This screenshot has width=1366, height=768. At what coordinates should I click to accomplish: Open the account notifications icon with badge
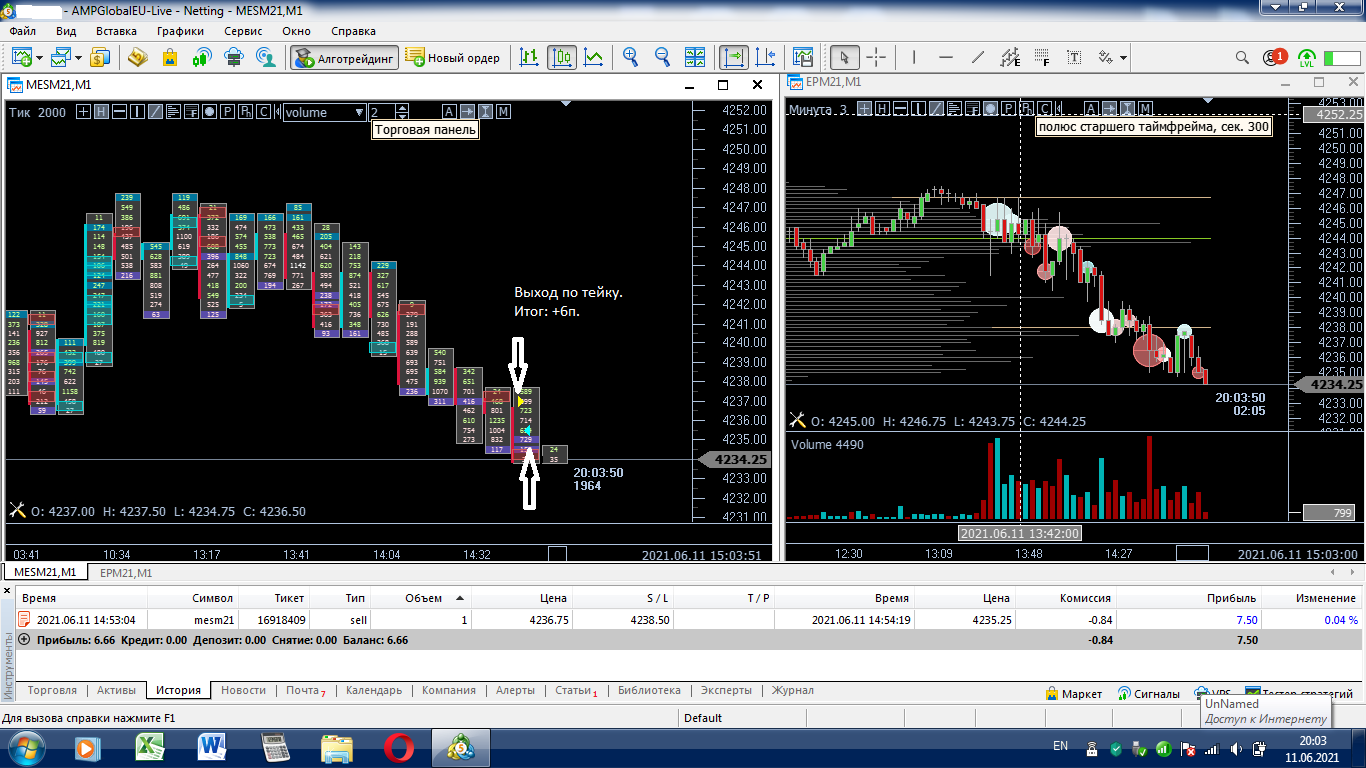[x=1274, y=57]
